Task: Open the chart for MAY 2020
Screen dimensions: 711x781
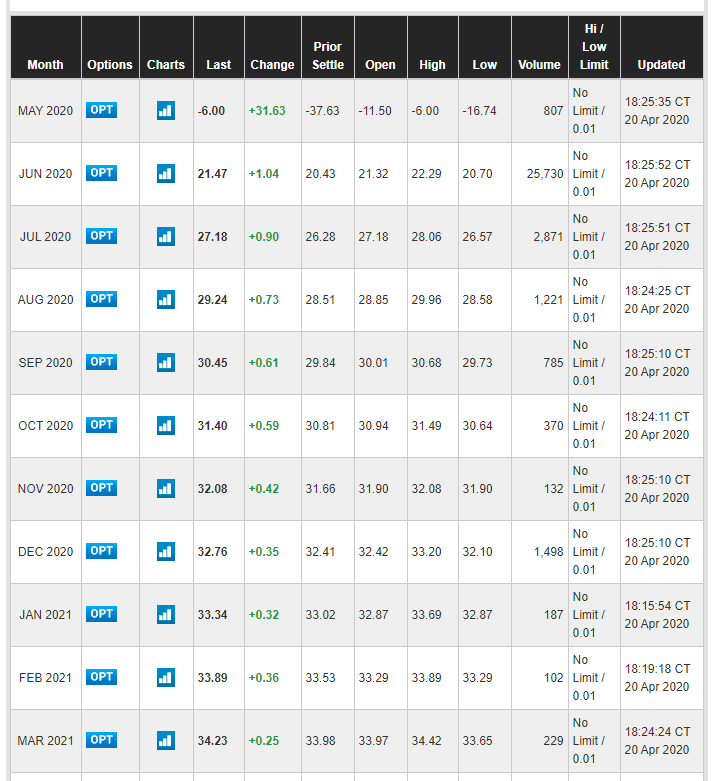Action: (166, 111)
